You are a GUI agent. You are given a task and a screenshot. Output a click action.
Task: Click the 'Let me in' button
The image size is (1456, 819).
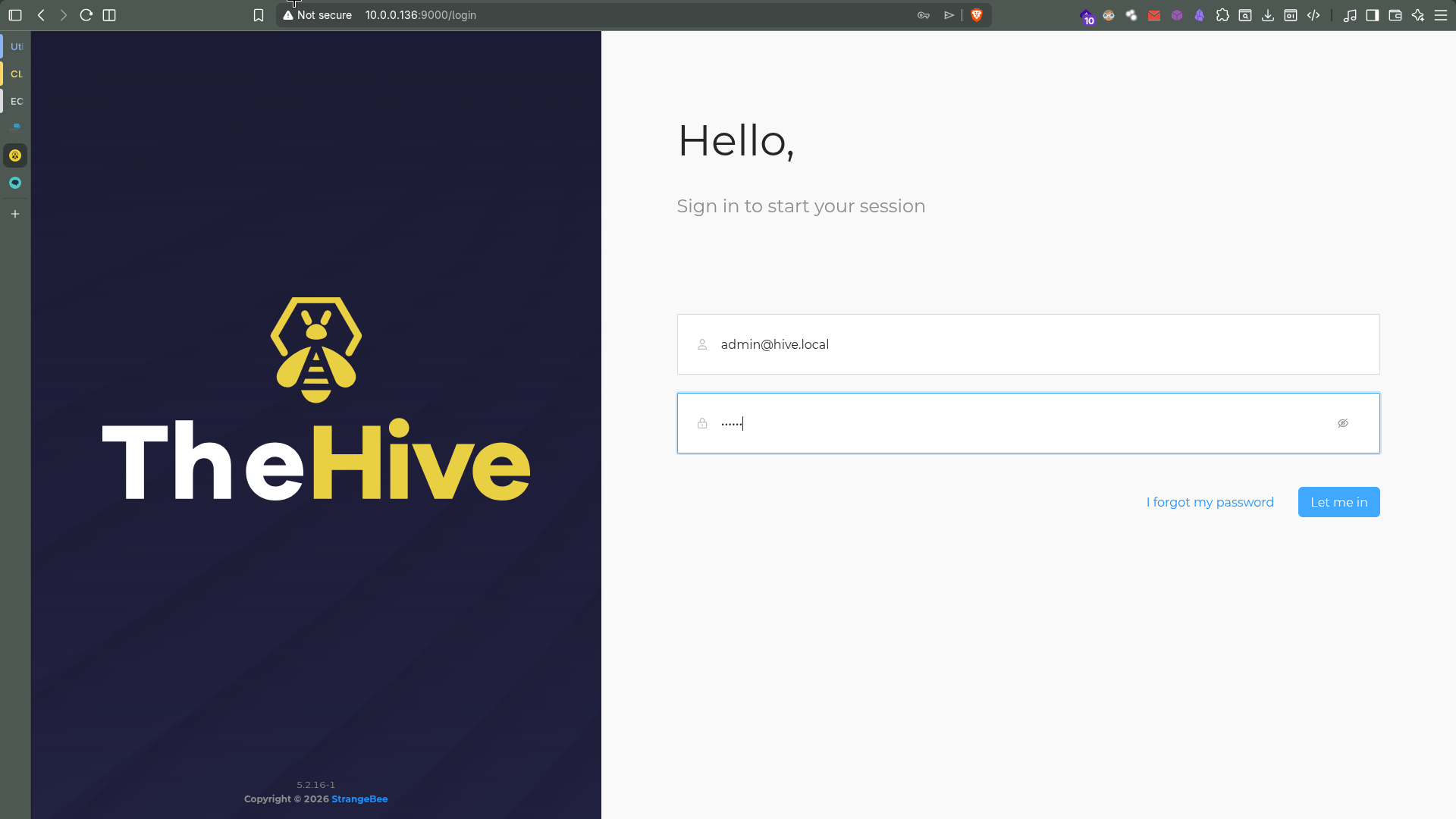(x=1339, y=502)
